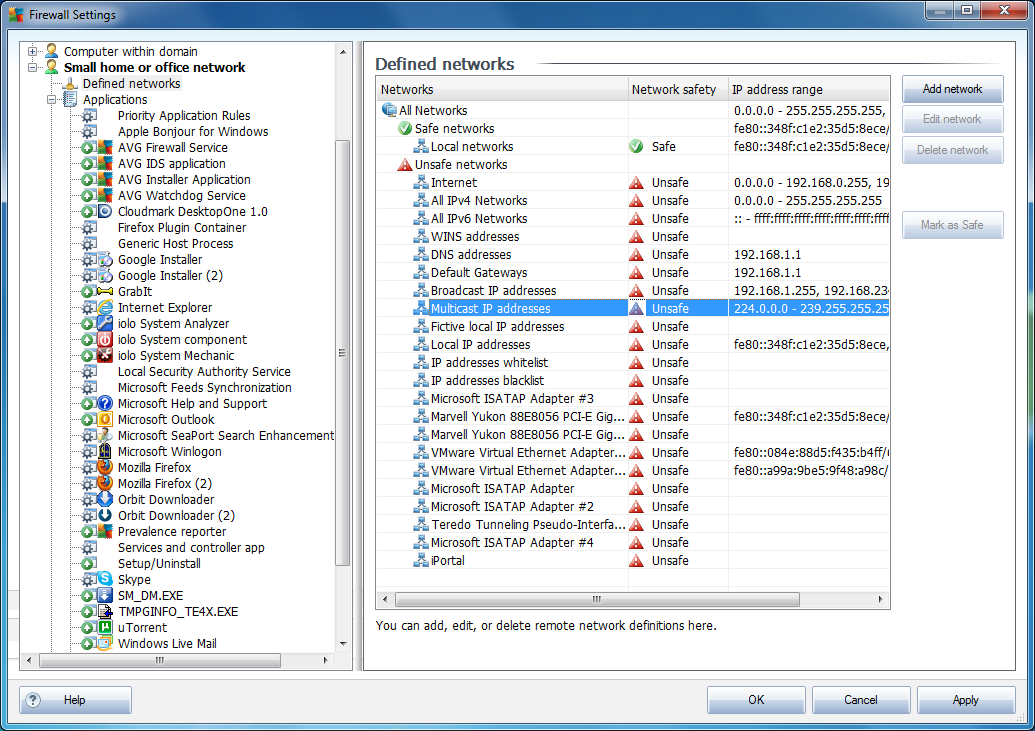This screenshot has width=1035, height=731.
Task: Select the Default Gateways row
Action: [633, 273]
